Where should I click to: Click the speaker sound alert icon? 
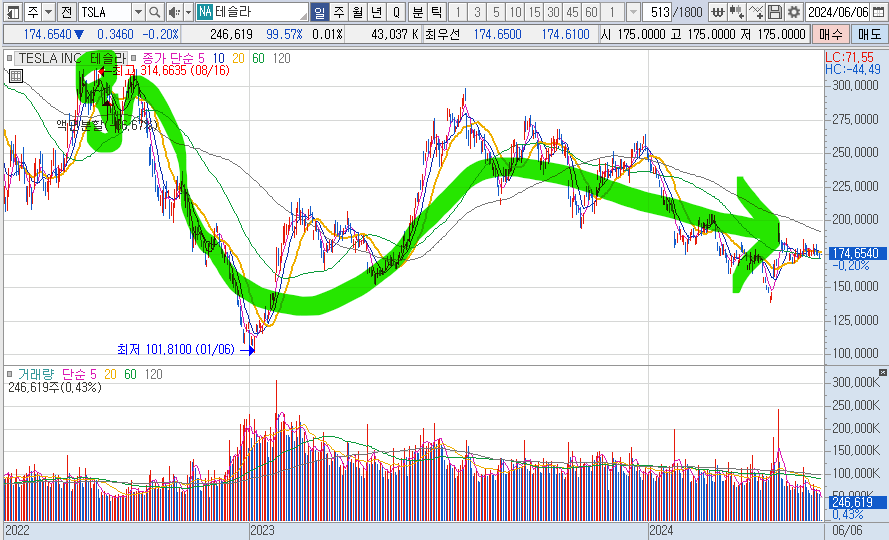174,12
